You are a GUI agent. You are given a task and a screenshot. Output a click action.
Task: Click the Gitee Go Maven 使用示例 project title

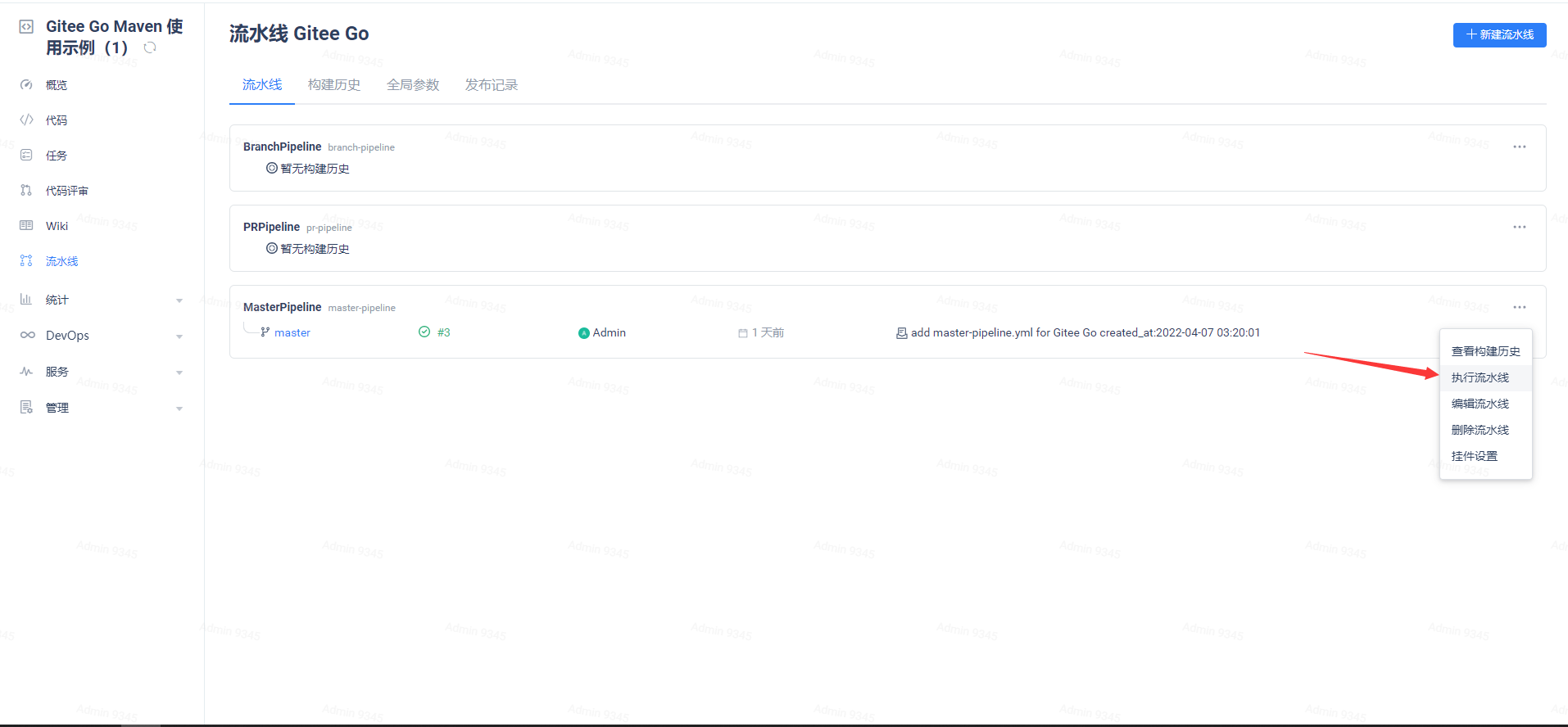[115, 37]
